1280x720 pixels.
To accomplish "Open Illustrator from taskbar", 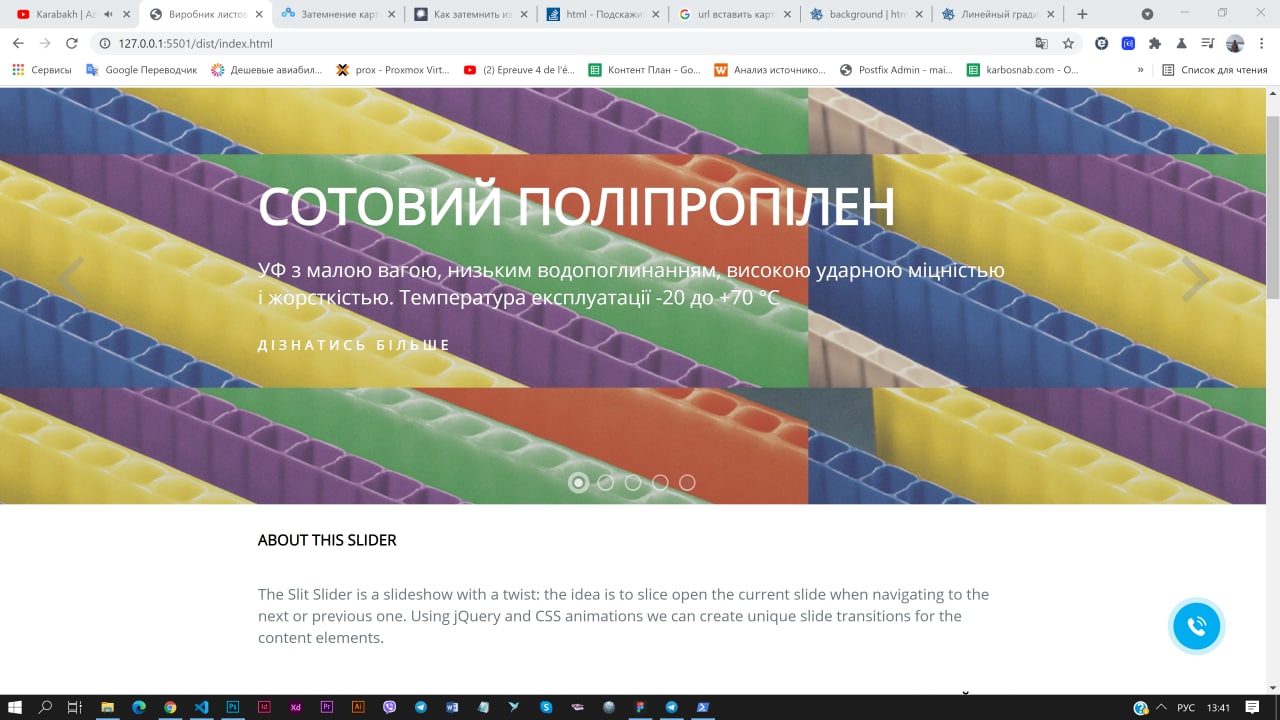I will point(358,707).
